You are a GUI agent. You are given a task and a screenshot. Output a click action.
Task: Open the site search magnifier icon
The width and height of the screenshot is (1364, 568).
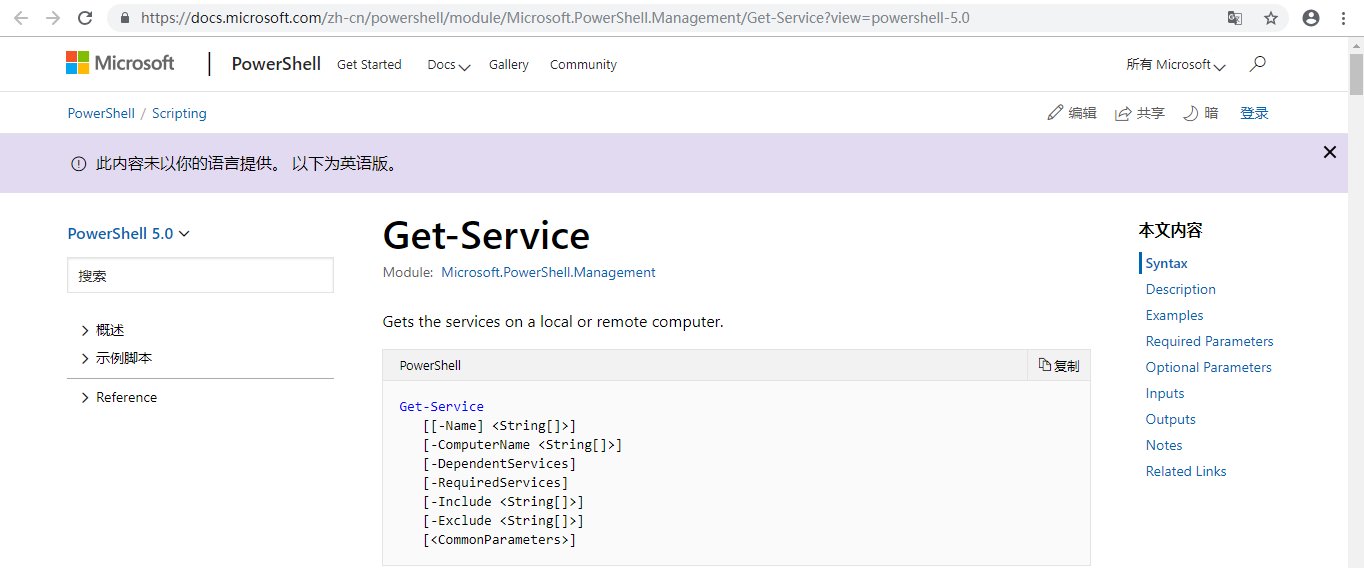click(x=1258, y=64)
